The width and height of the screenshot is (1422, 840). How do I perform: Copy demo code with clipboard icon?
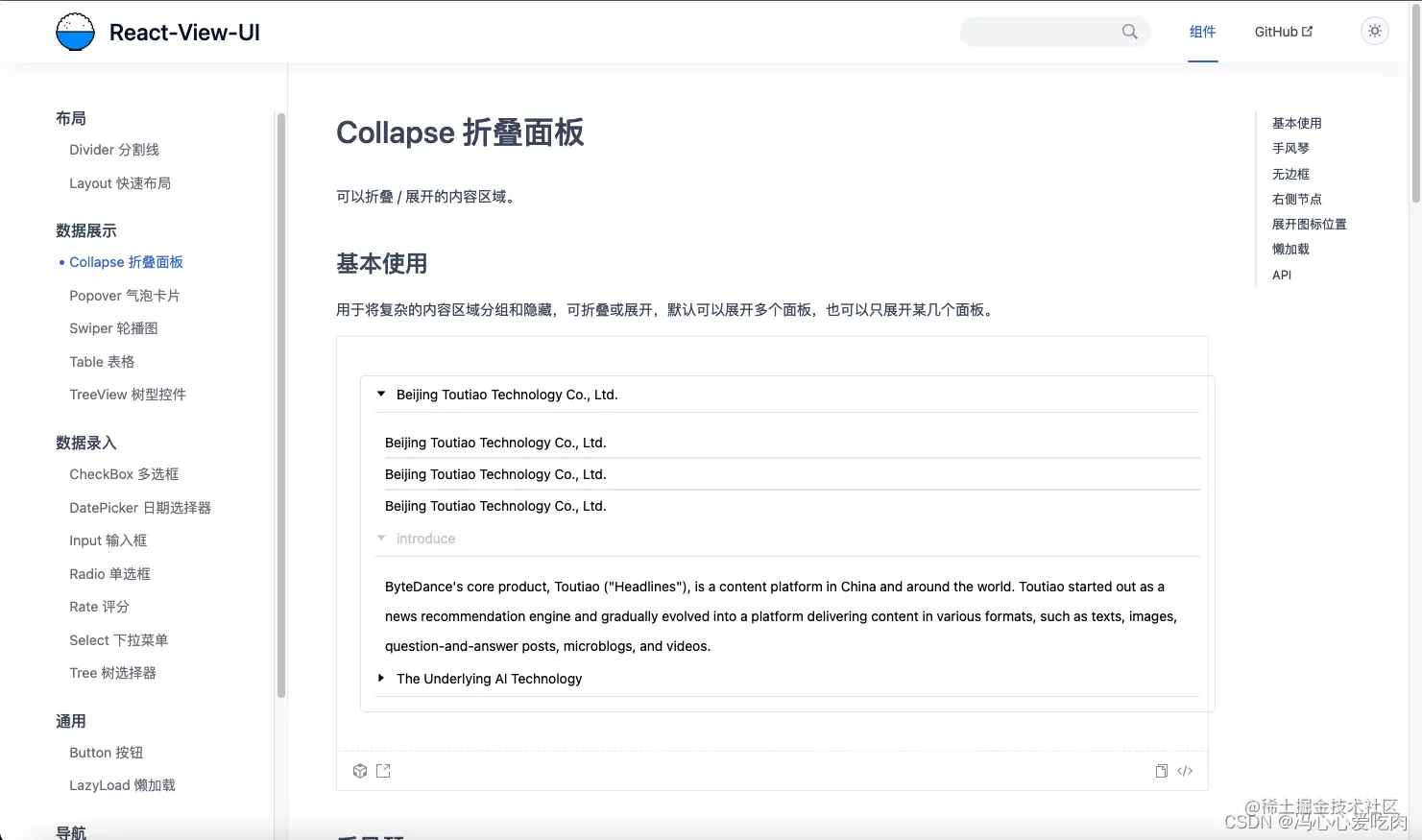[1162, 771]
